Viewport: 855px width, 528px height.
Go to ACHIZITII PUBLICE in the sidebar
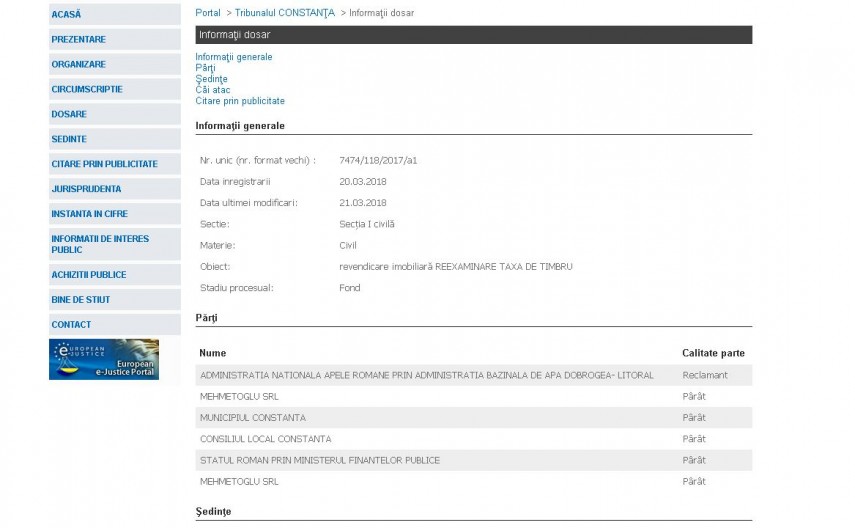88,274
